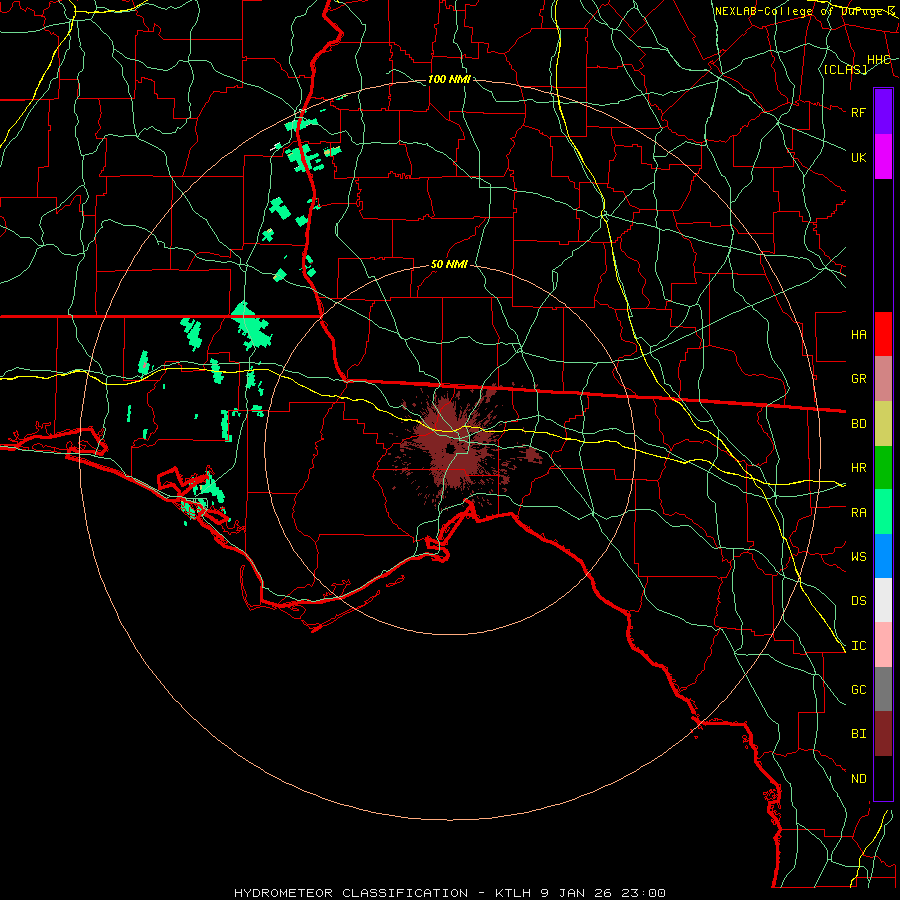Click the DS legend label

tap(859, 601)
